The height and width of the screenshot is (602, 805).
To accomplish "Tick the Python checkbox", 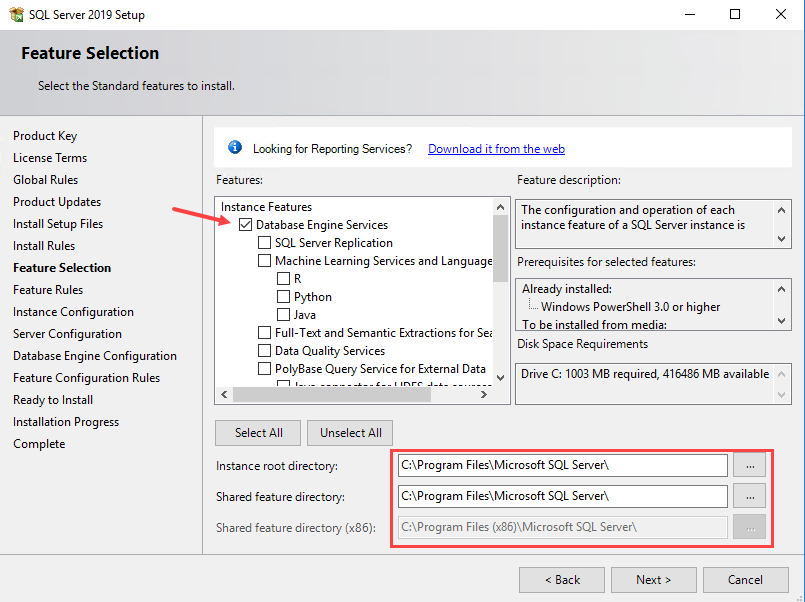I will click(x=283, y=297).
